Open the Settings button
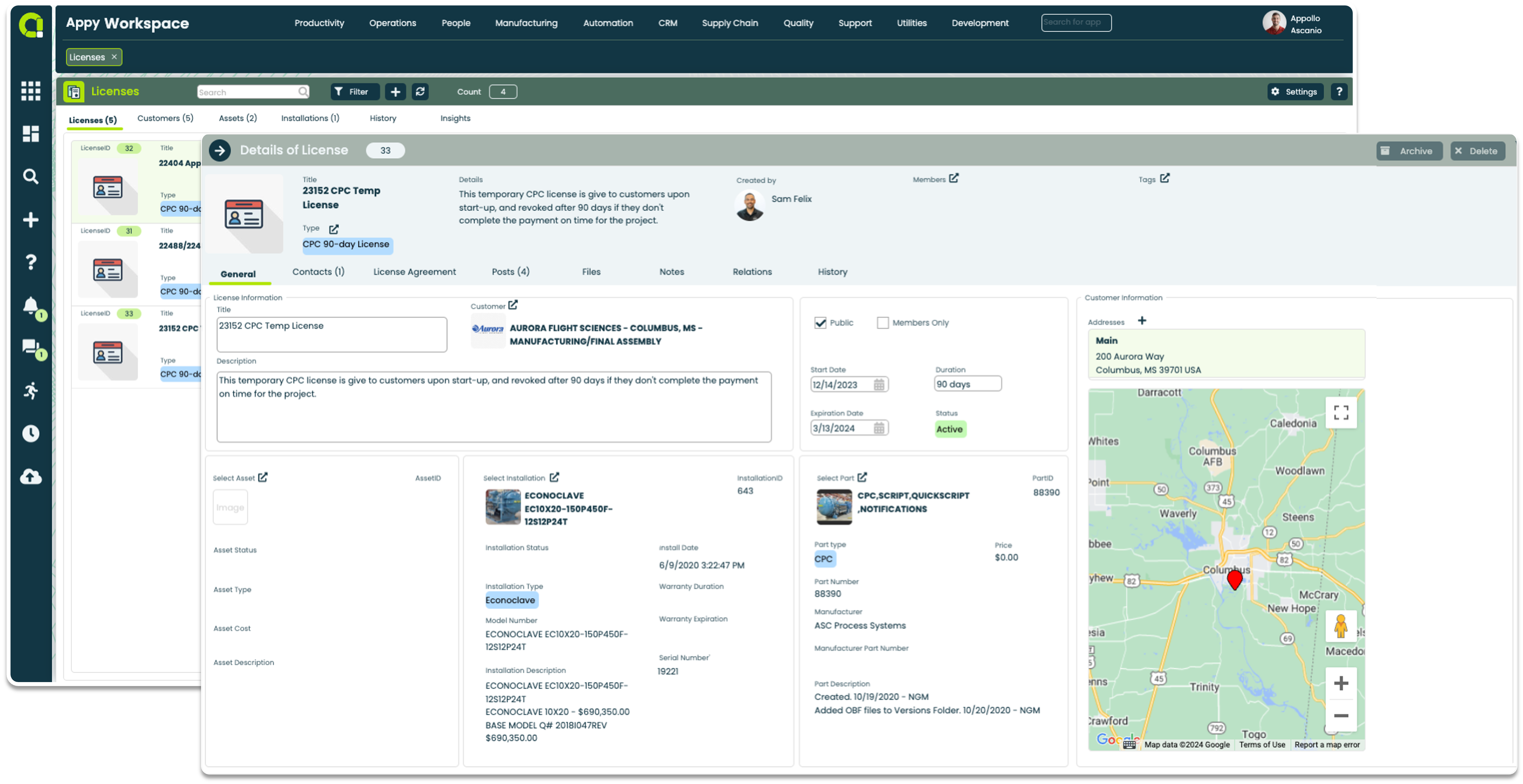 coord(1295,92)
